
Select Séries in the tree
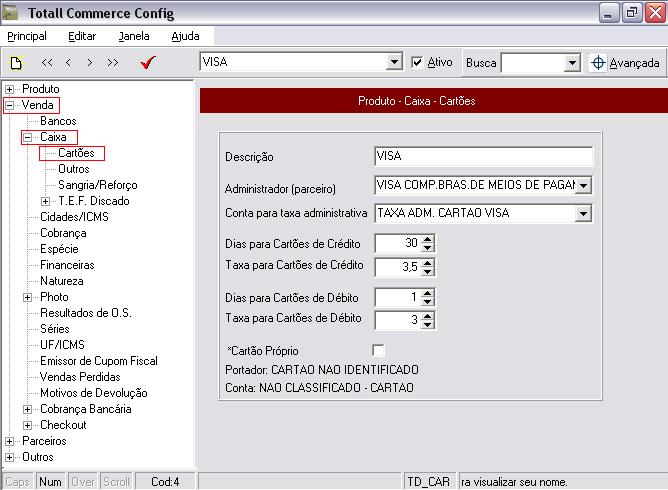tap(55, 329)
